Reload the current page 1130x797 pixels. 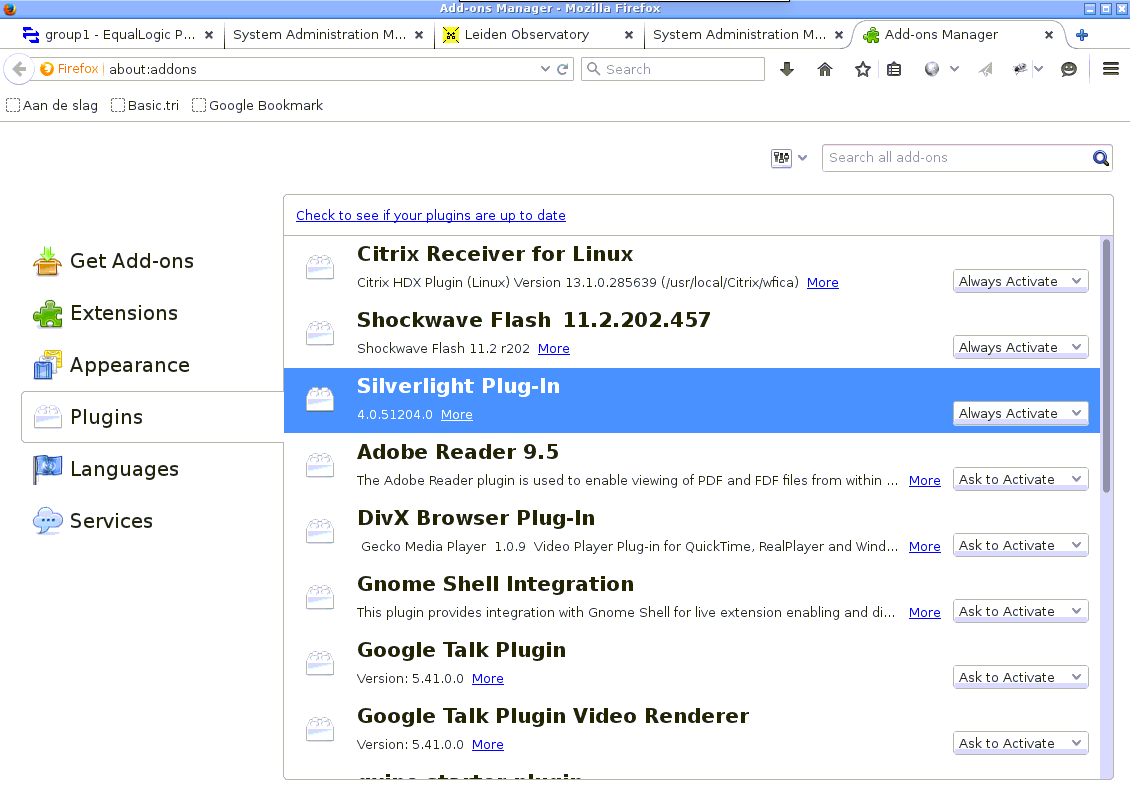(x=563, y=69)
